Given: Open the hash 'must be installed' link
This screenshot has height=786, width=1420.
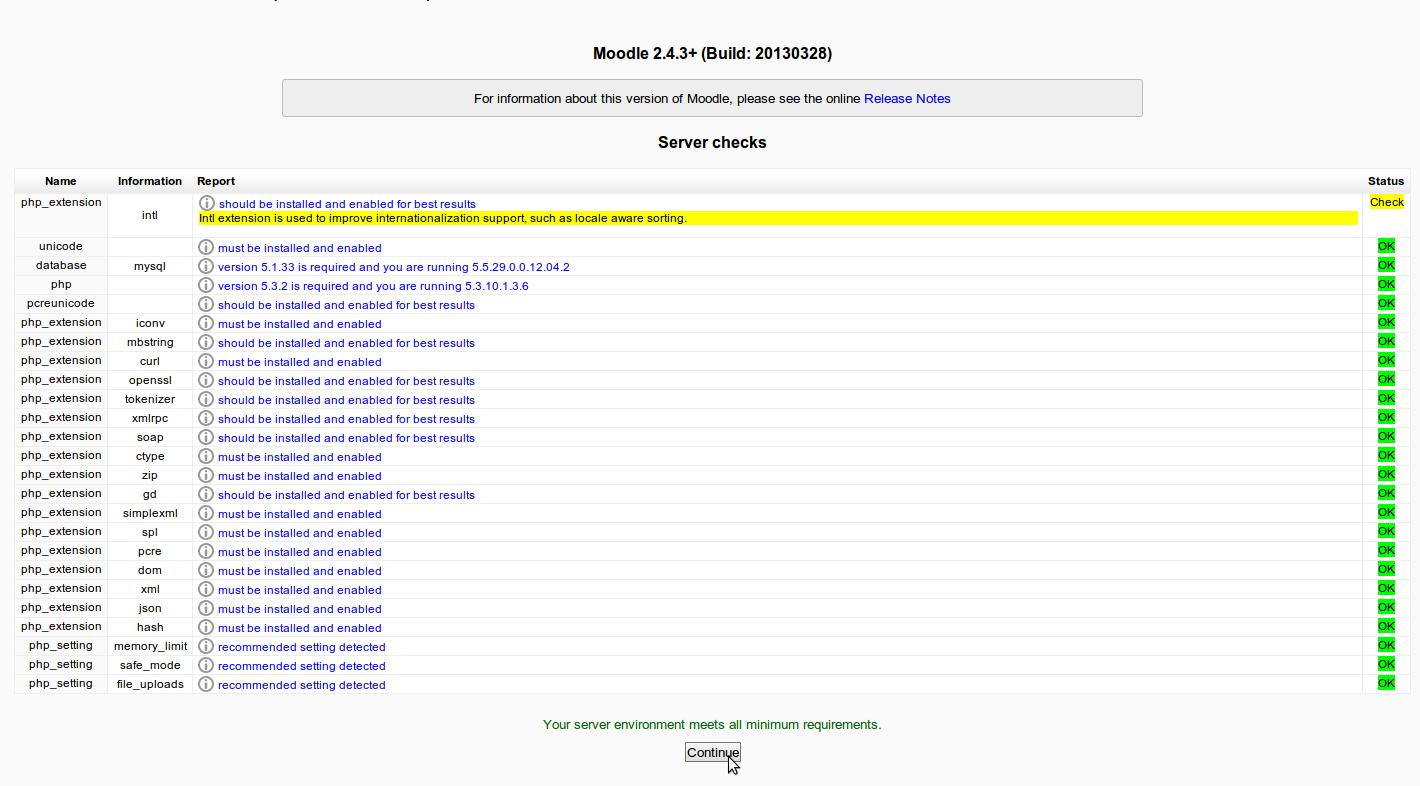Looking at the screenshot, I should (x=300, y=628).
